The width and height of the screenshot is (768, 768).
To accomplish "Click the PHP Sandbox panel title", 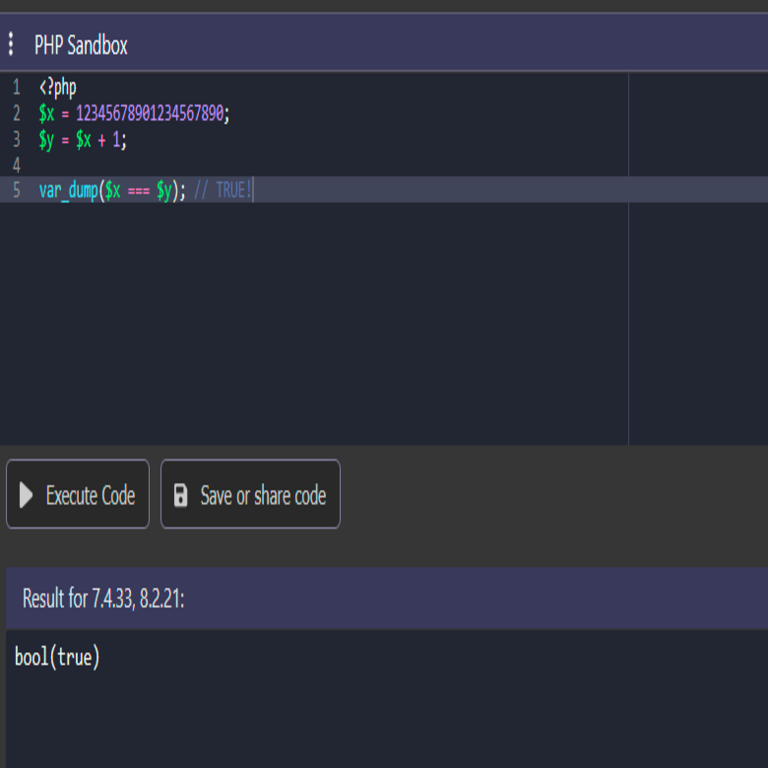I will coord(81,45).
